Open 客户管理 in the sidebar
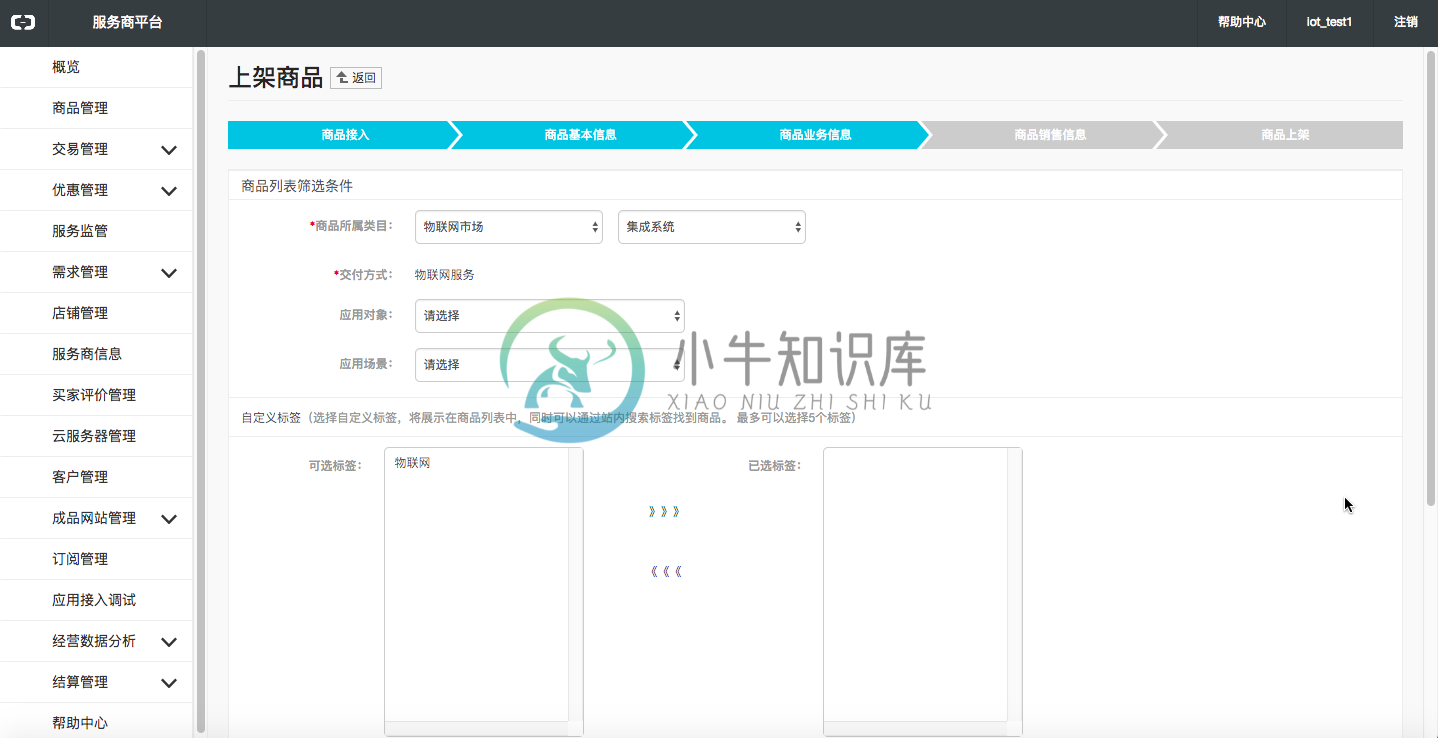The image size is (1438, 738). (x=80, y=477)
